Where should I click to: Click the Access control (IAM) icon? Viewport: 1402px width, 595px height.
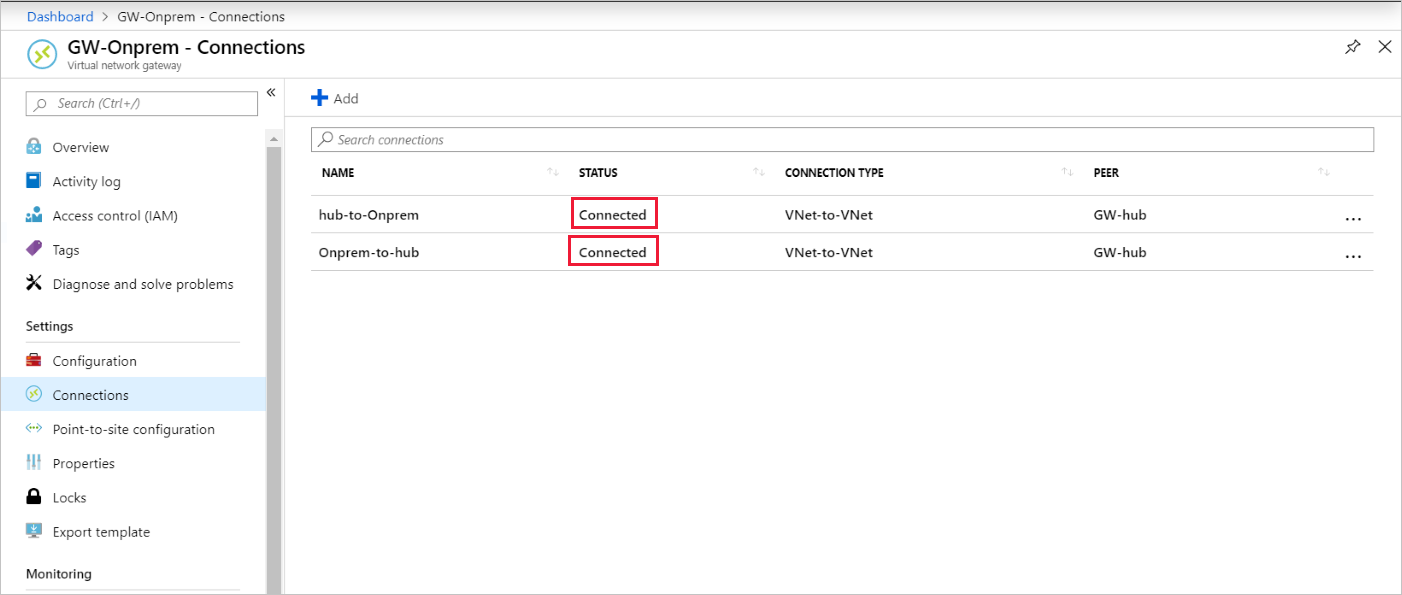click(34, 215)
